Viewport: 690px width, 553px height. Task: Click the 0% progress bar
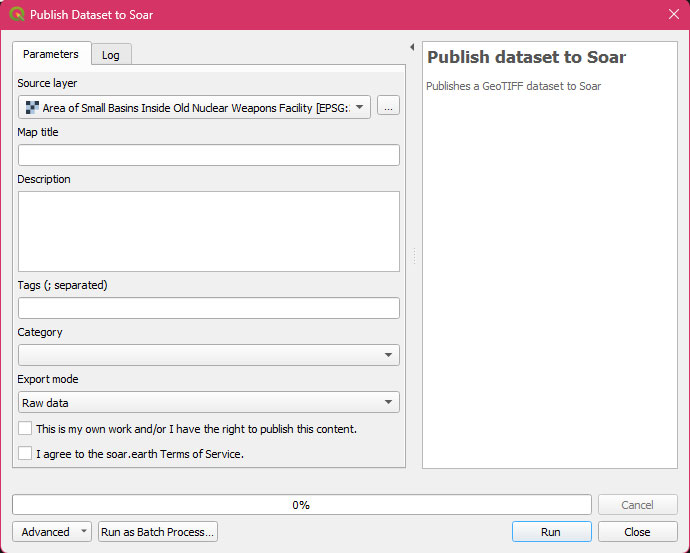(x=302, y=505)
